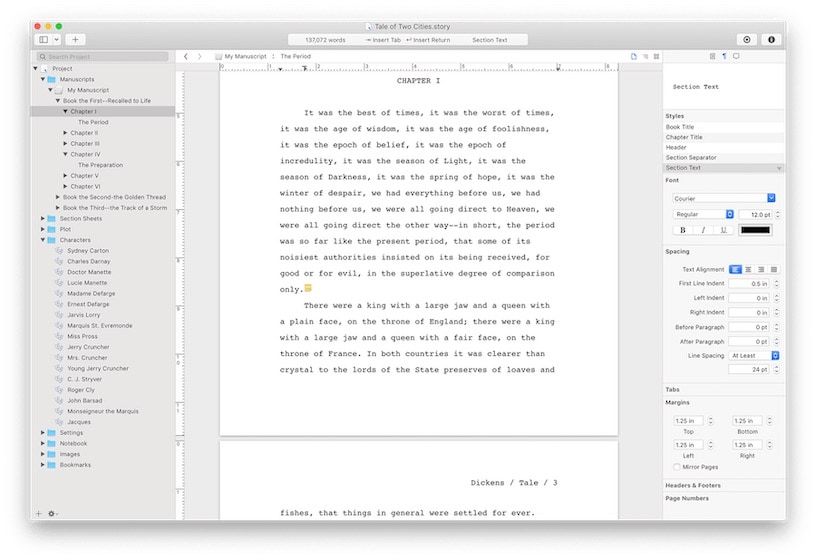Open the comments inspector tab
Screen dimensions: 816x560
pos(737,57)
